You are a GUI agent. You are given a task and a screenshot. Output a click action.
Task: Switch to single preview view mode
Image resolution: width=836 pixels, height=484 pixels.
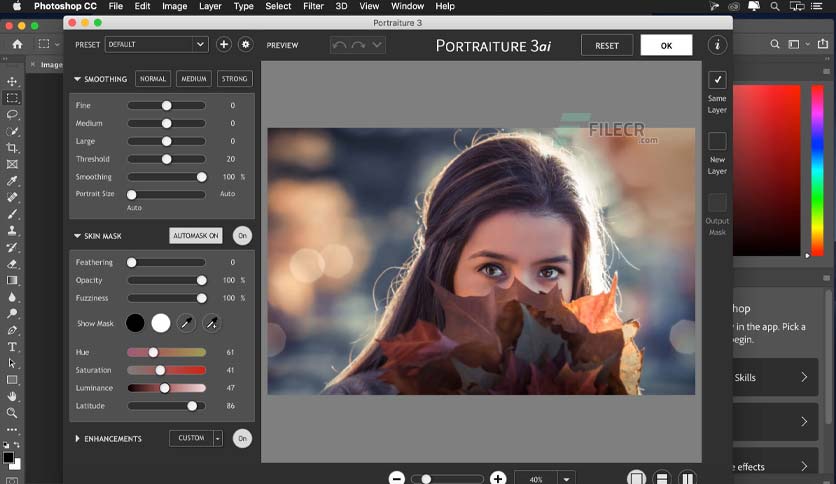point(637,478)
